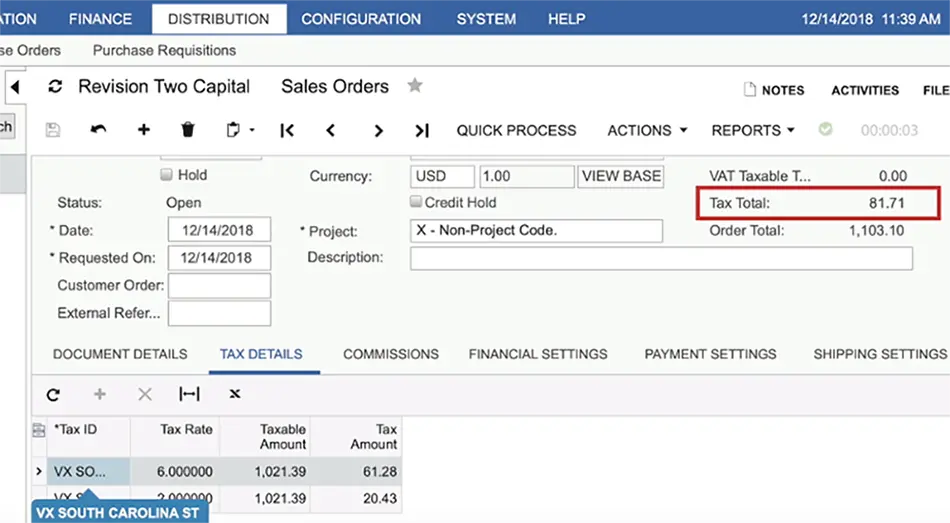Sort by the Tax Rate column header
950x523 pixels.
(174, 436)
